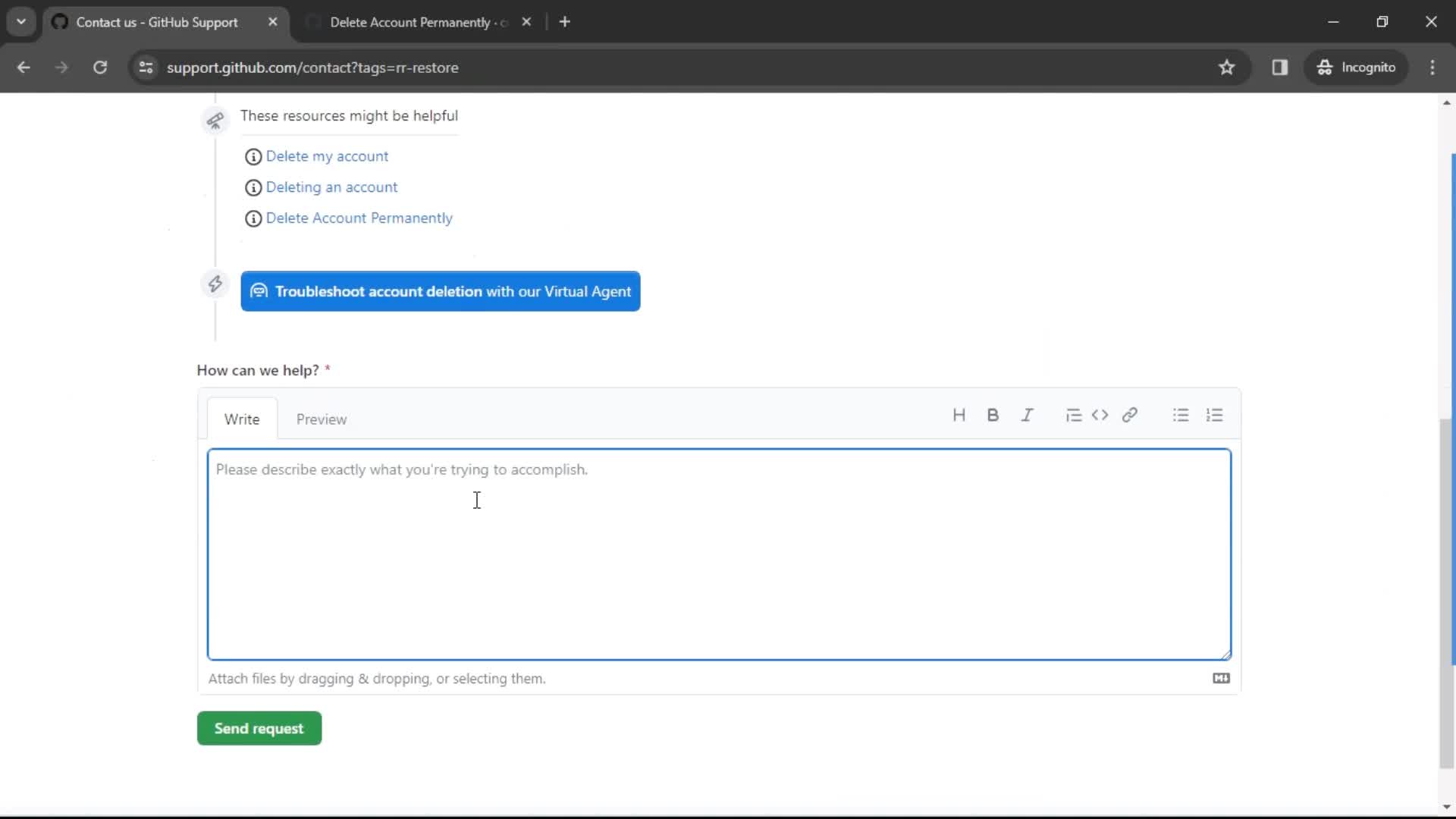Screen dimensions: 1456x819
Task: Click the Ordered list icon
Action: coord(1214,415)
